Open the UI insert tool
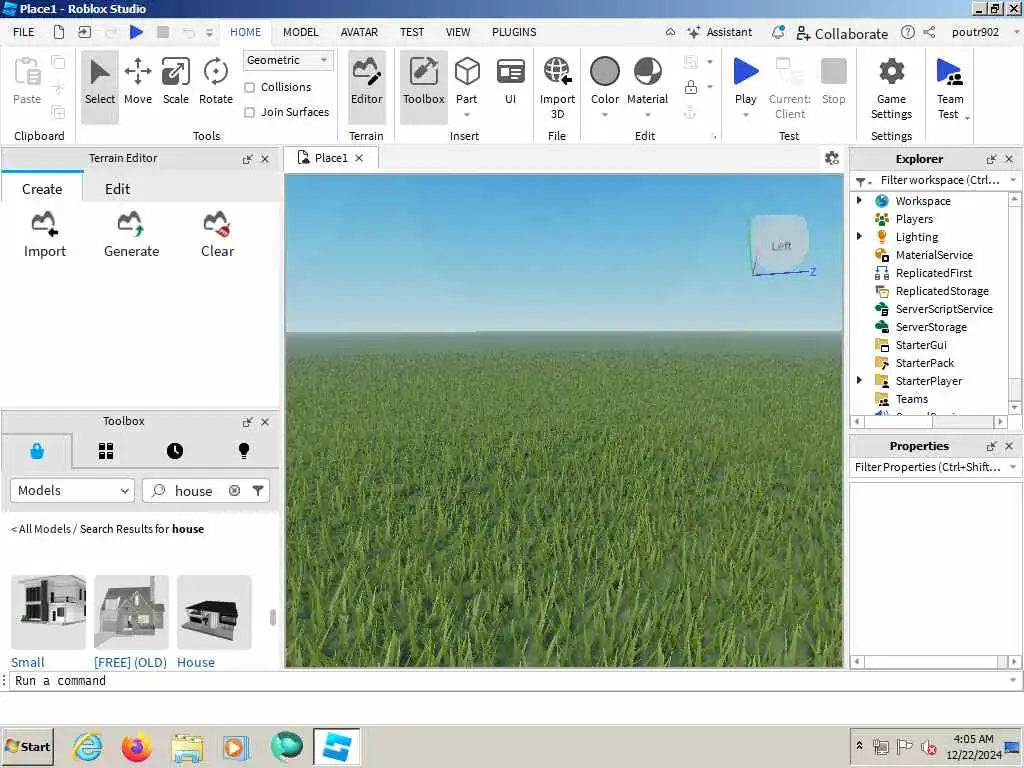Image resolution: width=1024 pixels, height=768 pixels. pyautogui.click(x=510, y=81)
